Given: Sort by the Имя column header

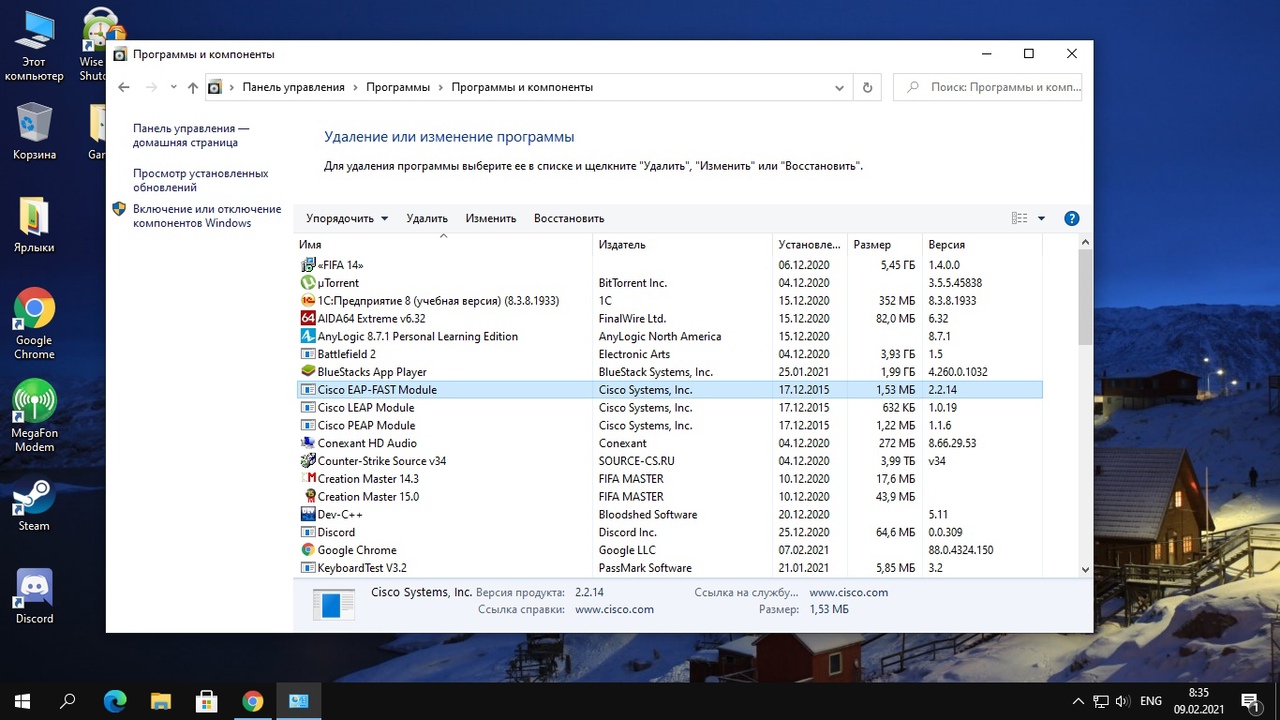Looking at the screenshot, I should (x=443, y=244).
